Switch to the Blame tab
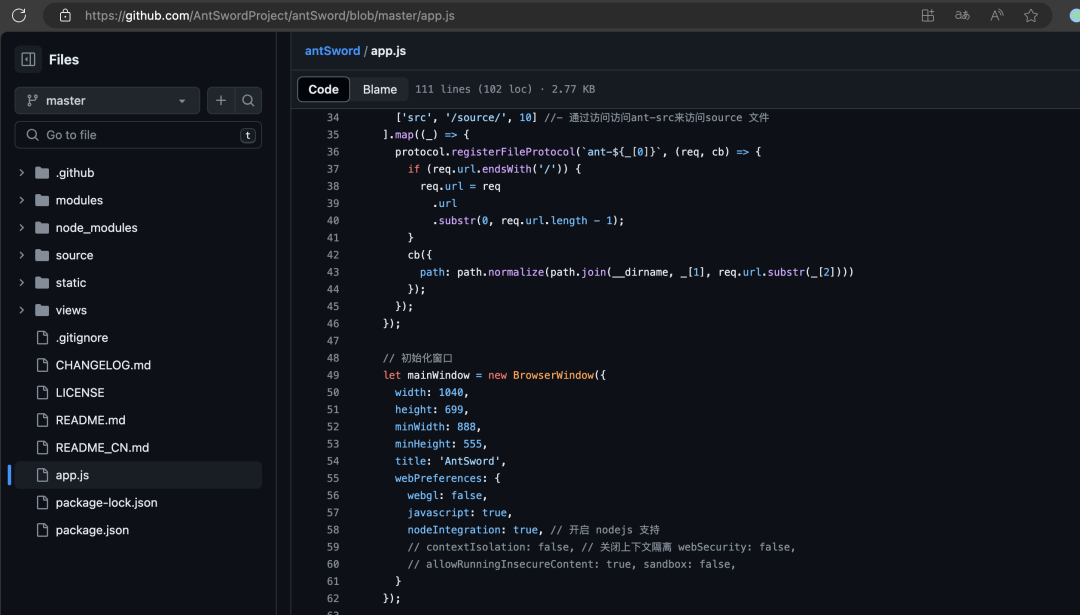 [380, 90]
